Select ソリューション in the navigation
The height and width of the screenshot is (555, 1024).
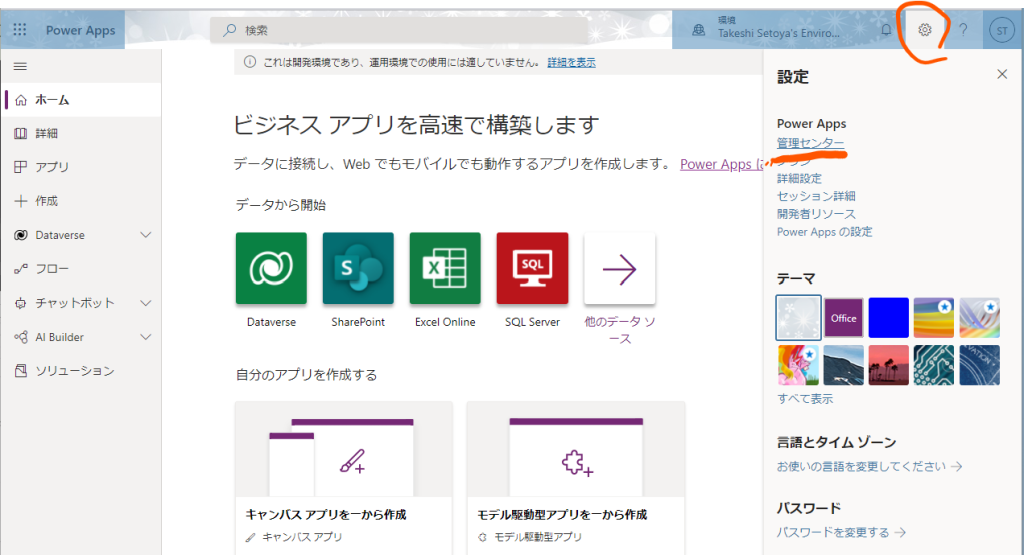pyautogui.click(x=82, y=371)
